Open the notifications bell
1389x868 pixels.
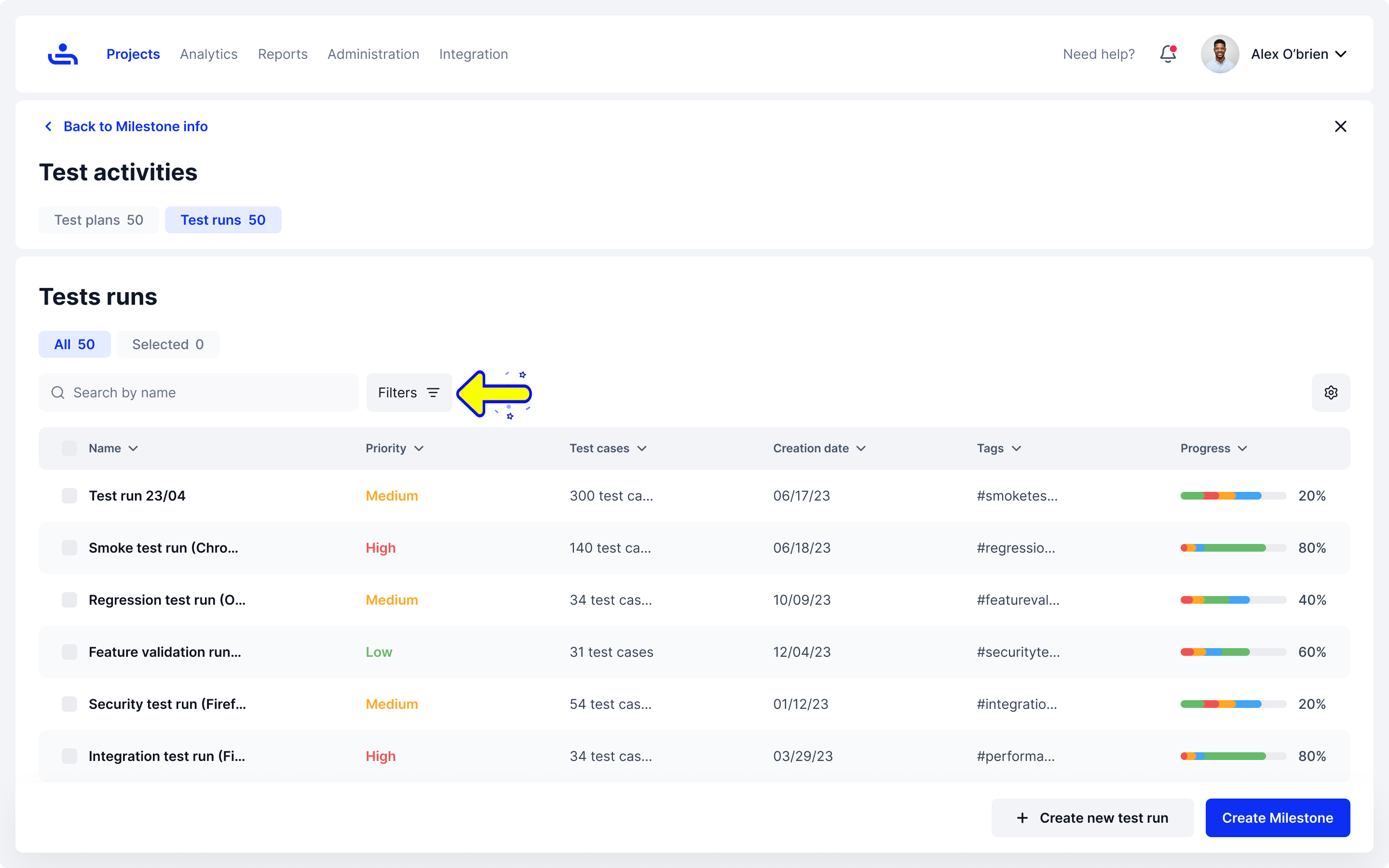point(1168,54)
